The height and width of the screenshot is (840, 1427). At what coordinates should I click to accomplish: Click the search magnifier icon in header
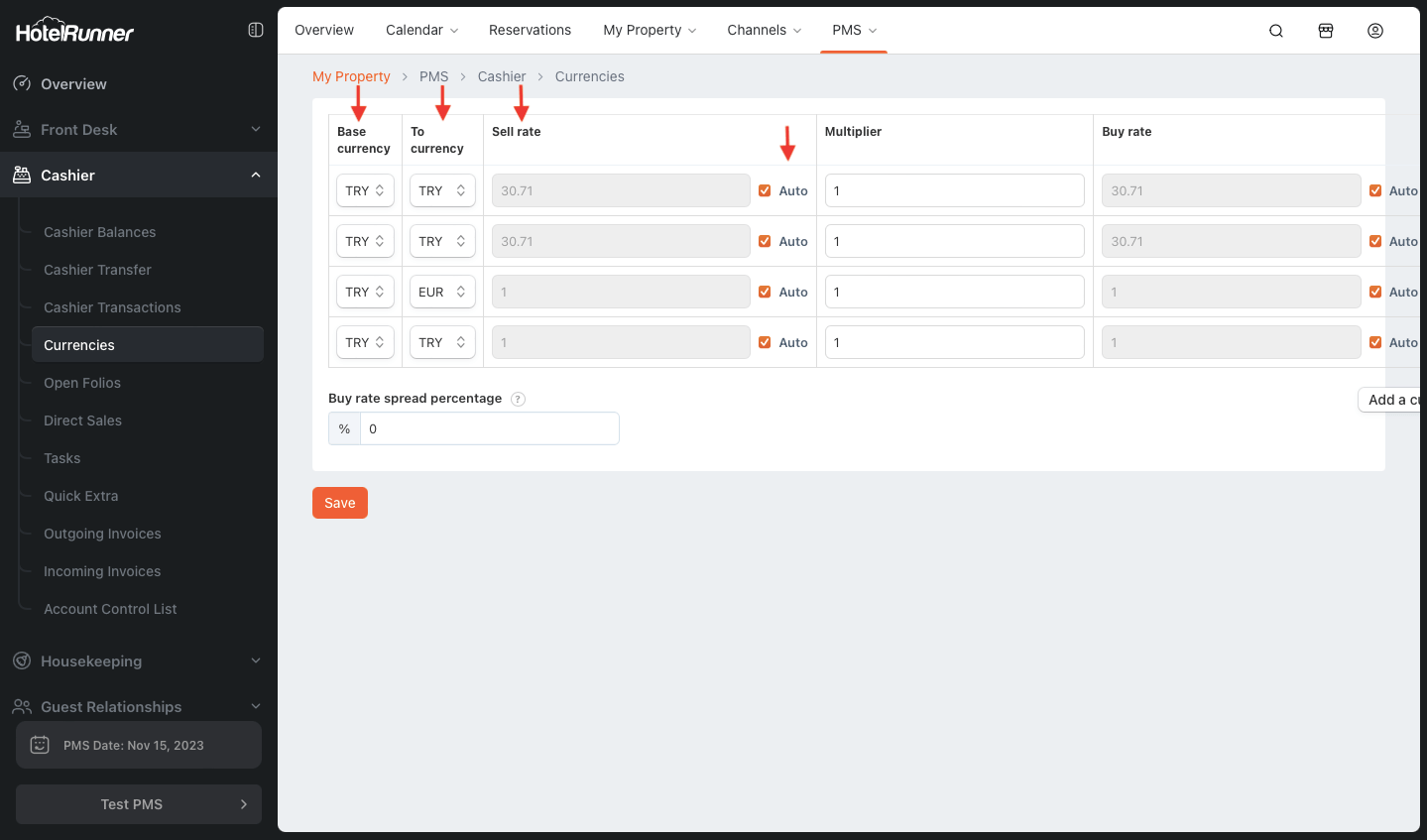[1275, 31]
